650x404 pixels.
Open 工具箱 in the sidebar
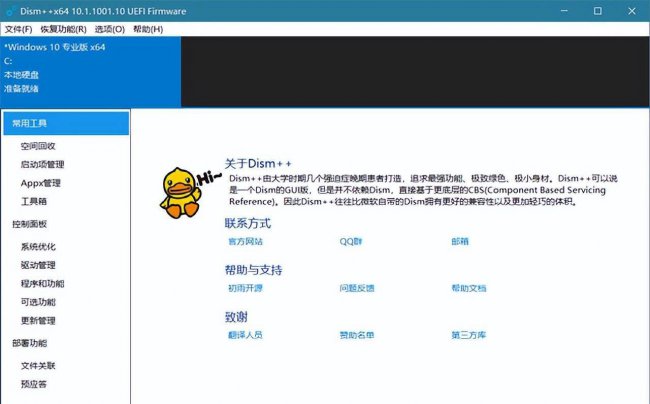point(34,201)
